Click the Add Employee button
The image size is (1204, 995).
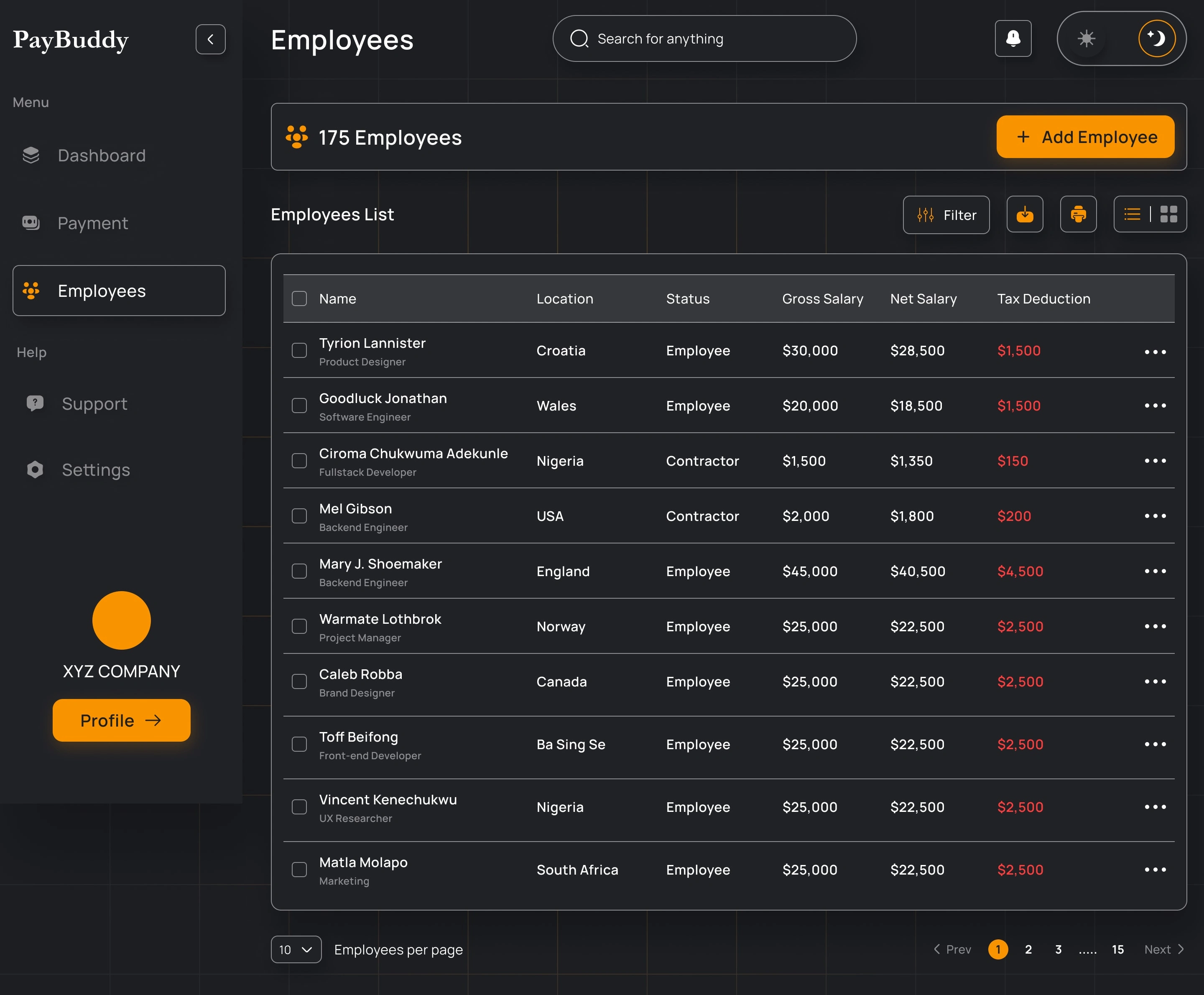[1085, 136]
